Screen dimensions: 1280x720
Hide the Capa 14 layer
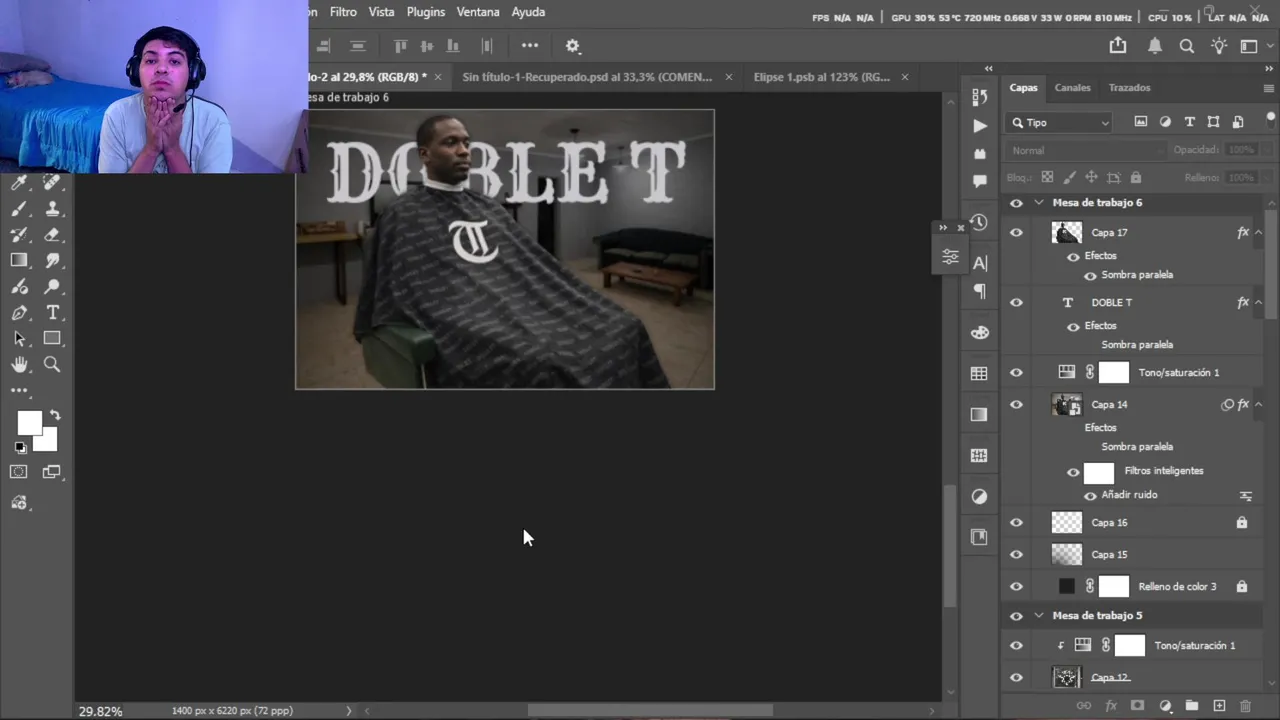tap(1016, 405)
